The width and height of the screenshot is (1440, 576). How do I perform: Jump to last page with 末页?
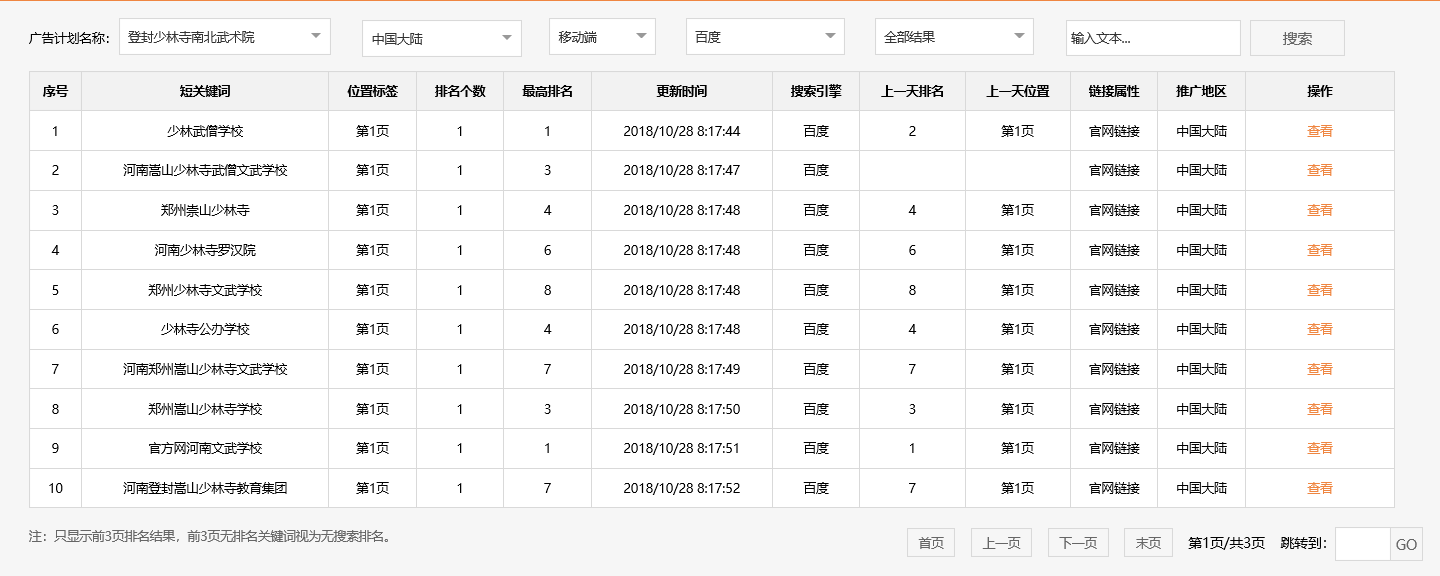1148,543
